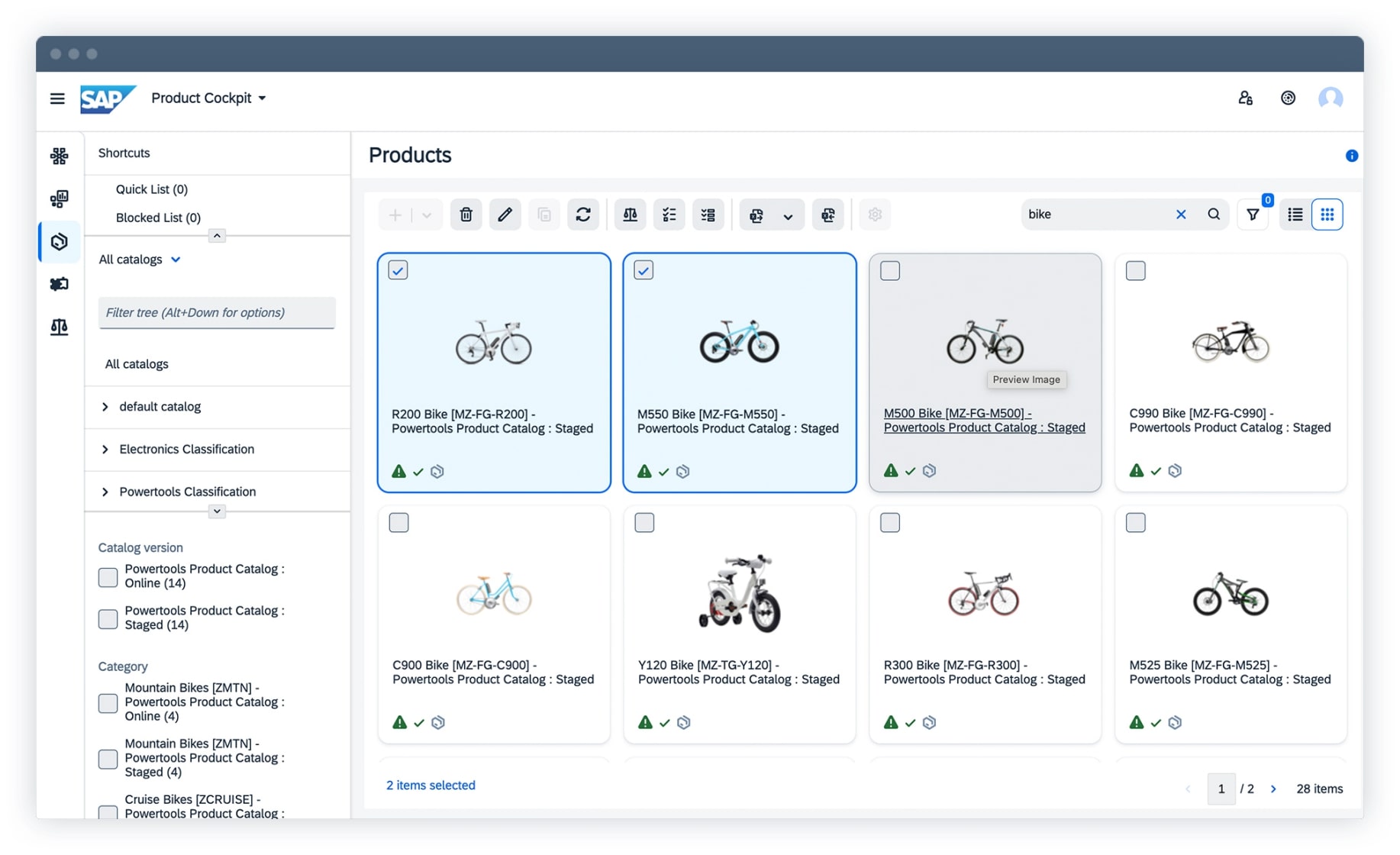The image size is (1400, 855).
Task: Click the clone/copy toolbar icon
Action: point(544,215)
